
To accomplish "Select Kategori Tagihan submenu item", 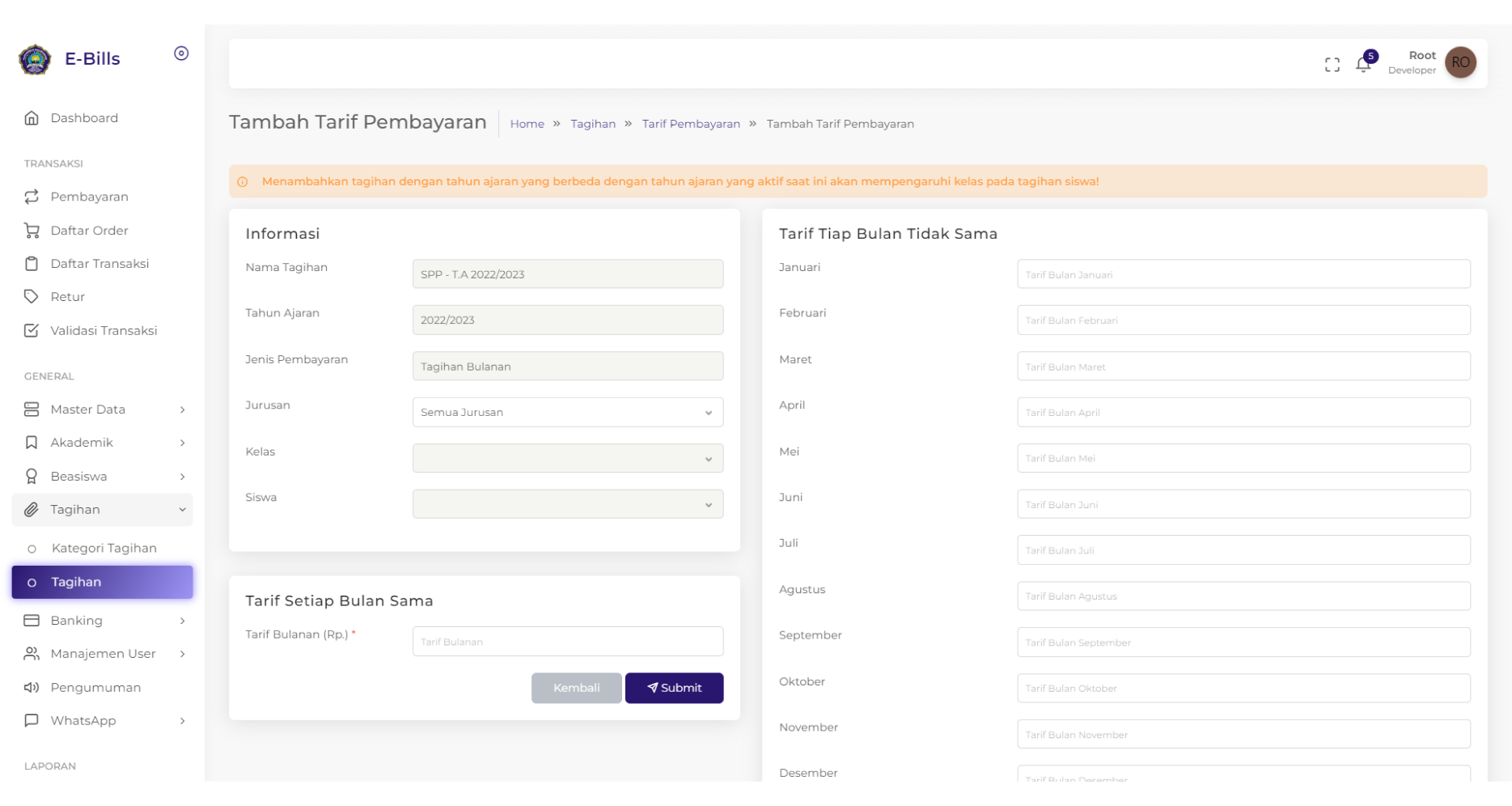I will point(103,549).
